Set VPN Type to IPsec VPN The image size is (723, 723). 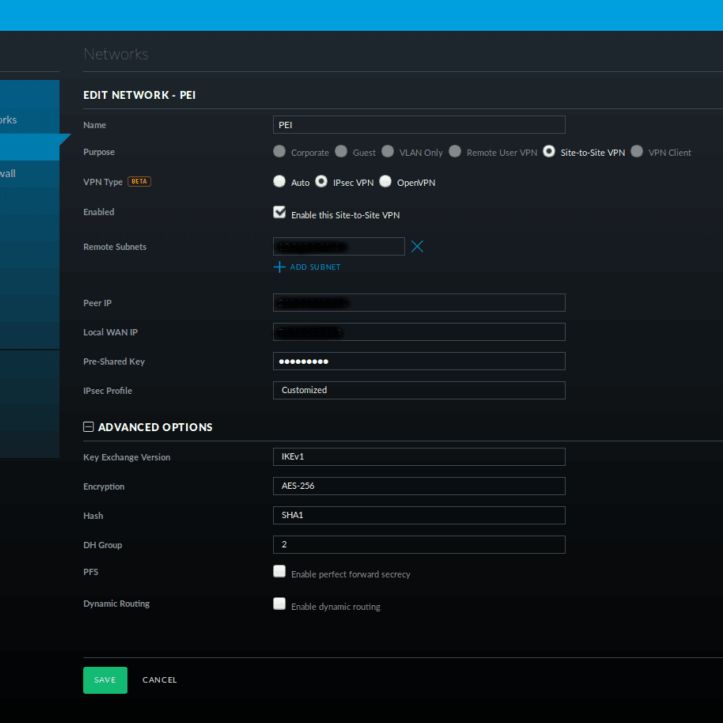coord(321,181)
